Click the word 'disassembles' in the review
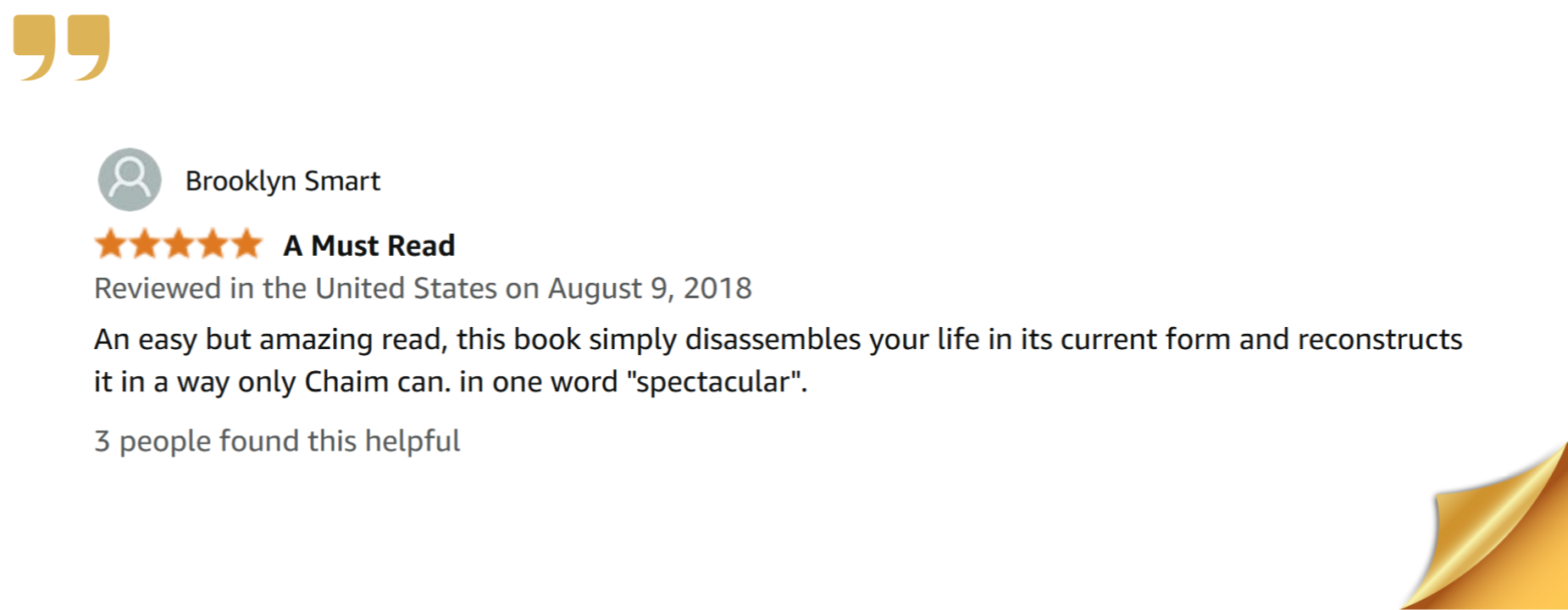Image resolution: width=1568 pixels, height=610 pixels. (x=773, y=340)
